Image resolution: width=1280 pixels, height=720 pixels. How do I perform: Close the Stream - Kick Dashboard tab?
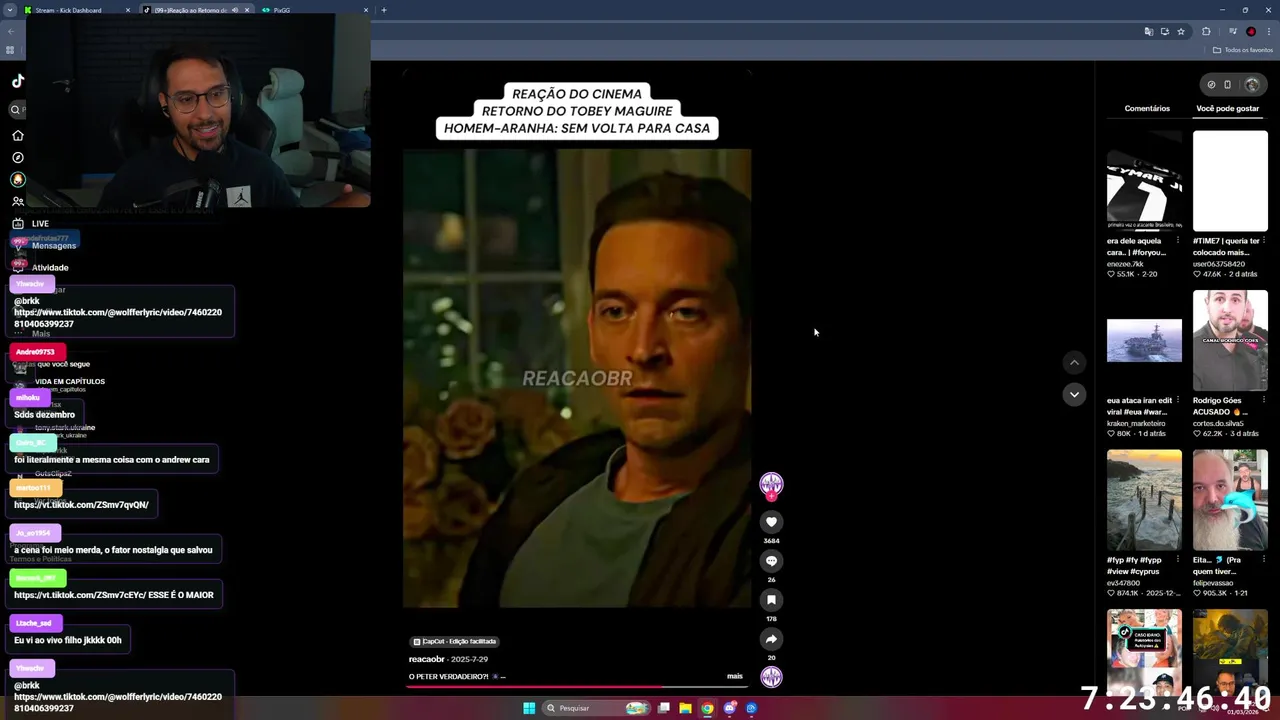(x=128, y=10)
